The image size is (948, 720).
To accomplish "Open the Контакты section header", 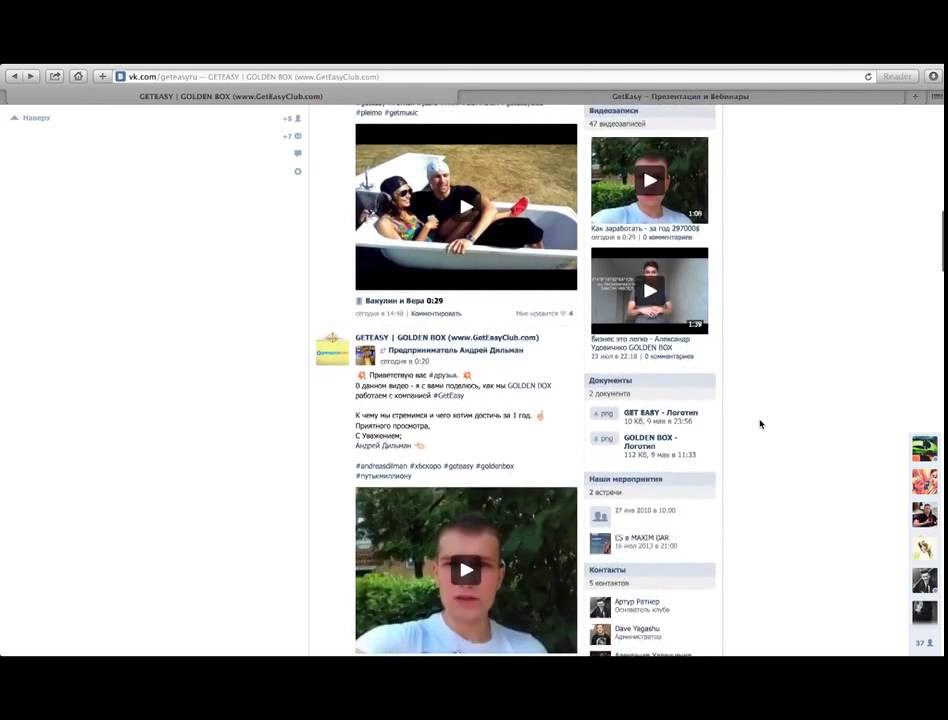I will (x=650, y=570).
